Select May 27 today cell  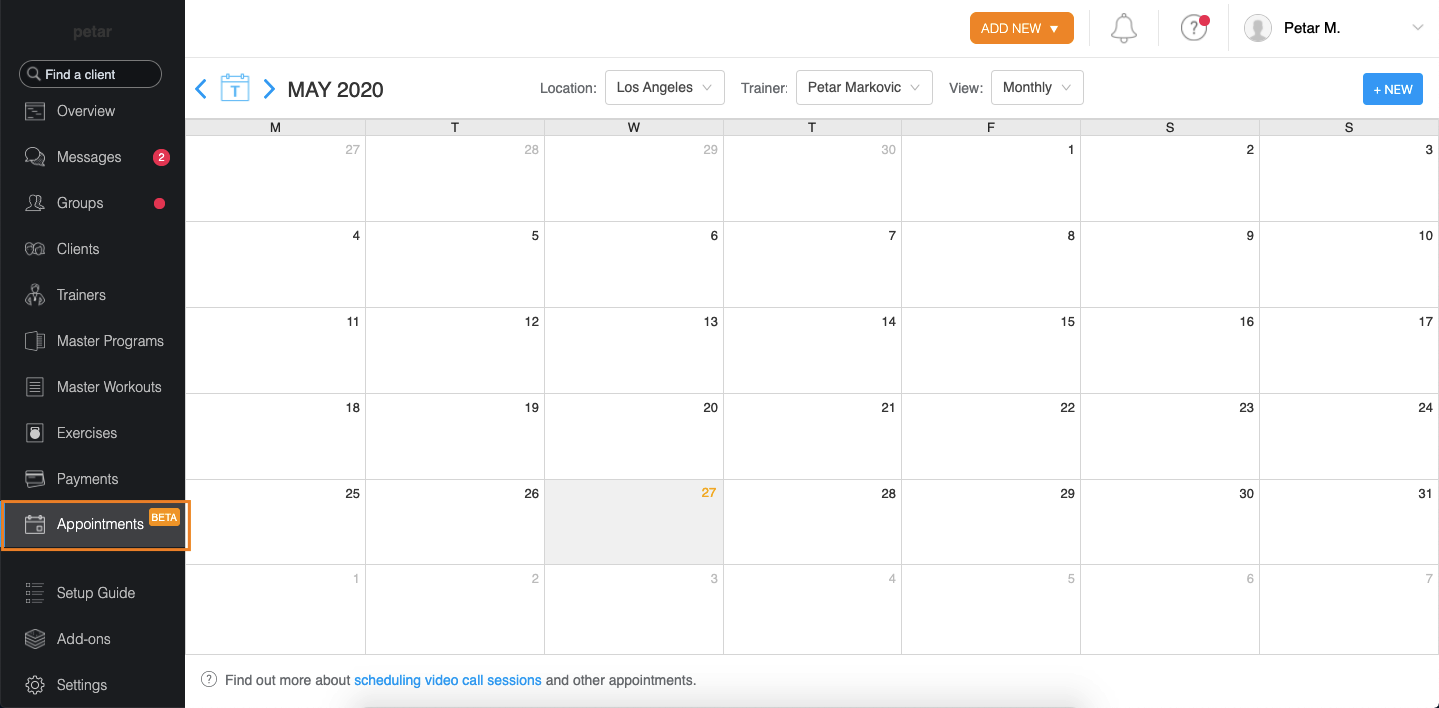point(634,522)
